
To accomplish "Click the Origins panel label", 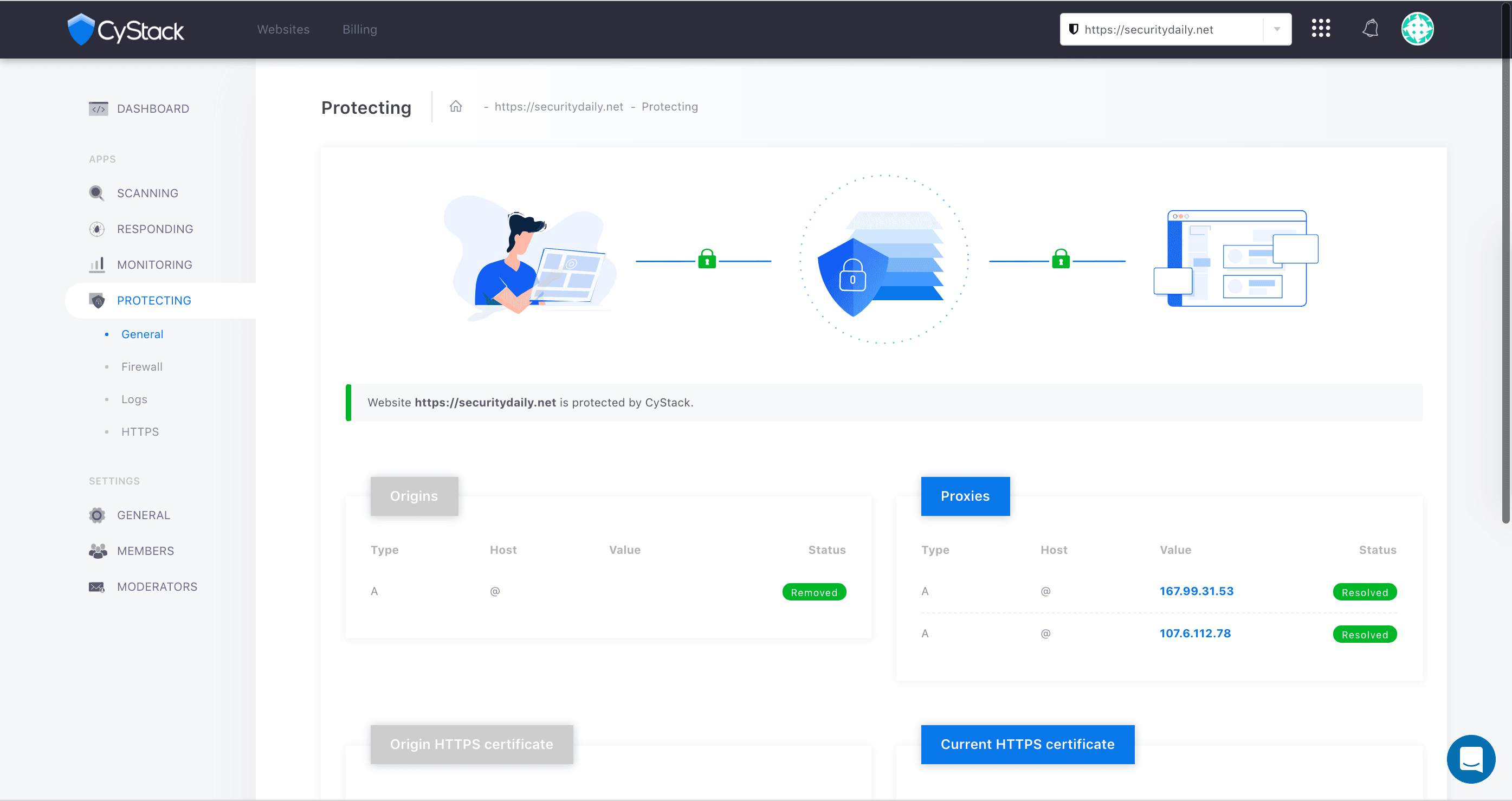I will point(414,496).
